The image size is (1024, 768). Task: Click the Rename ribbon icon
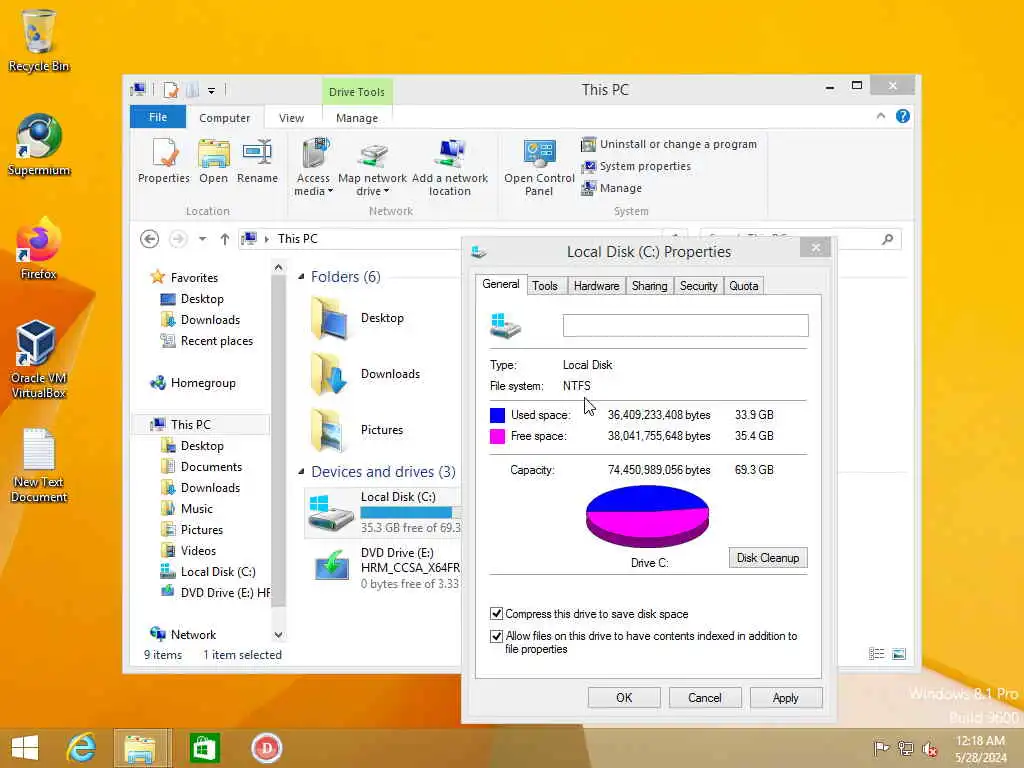point(257,161)
